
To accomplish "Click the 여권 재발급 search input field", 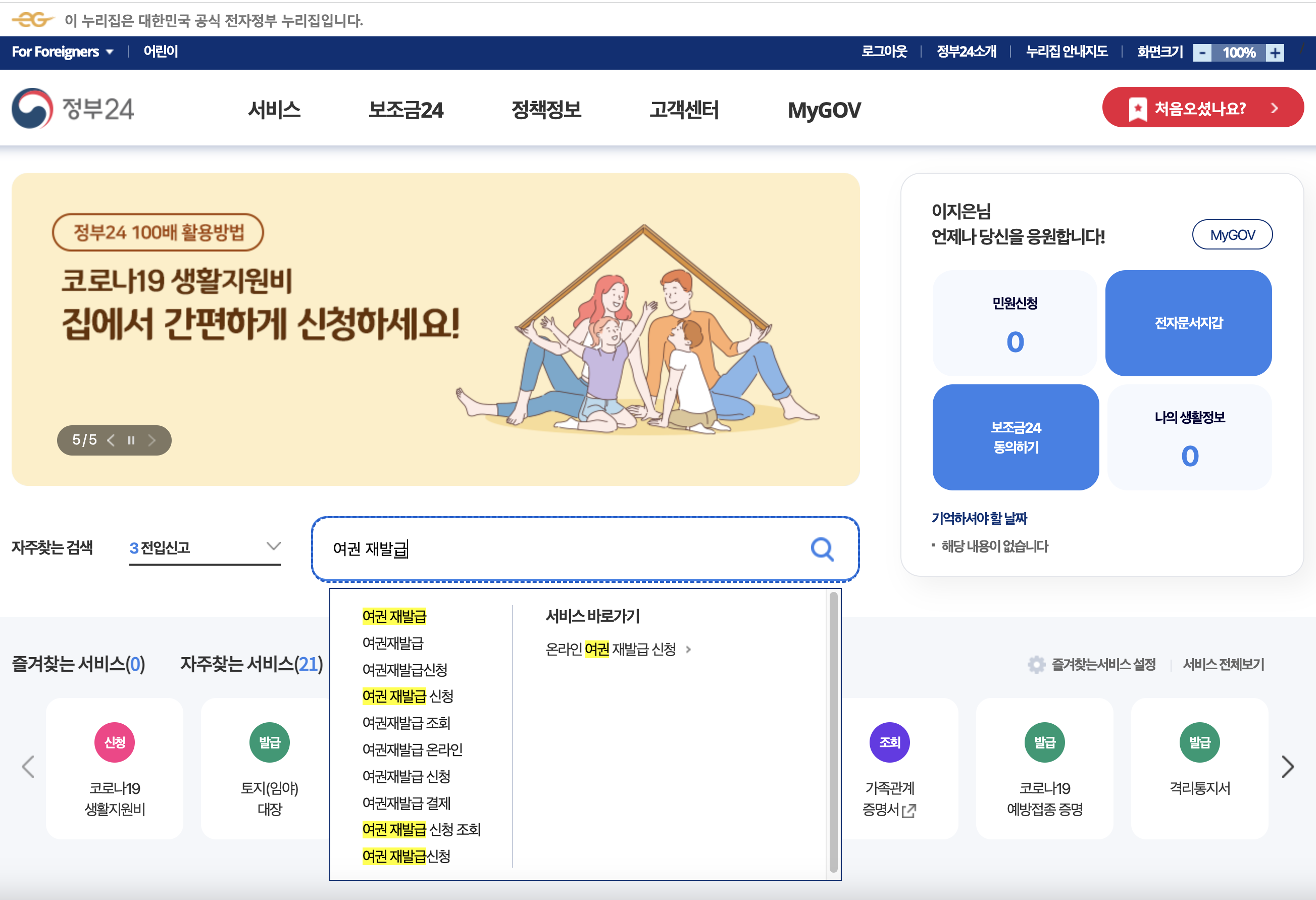I will tap(561, 549).
